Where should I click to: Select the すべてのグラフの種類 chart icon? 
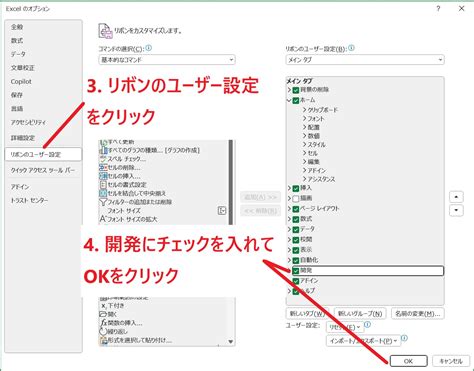(x=103, y=151)
